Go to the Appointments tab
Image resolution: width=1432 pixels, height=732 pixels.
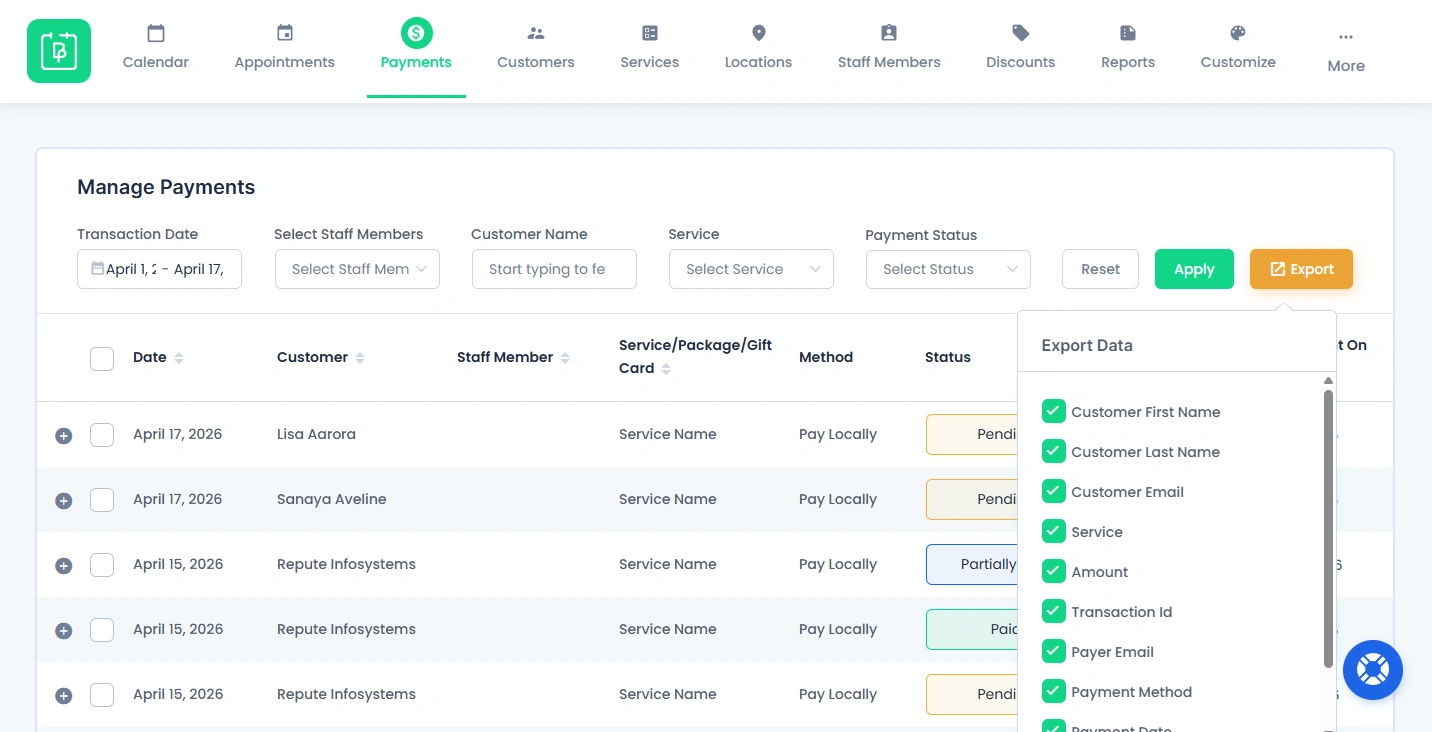pos(285,62)
